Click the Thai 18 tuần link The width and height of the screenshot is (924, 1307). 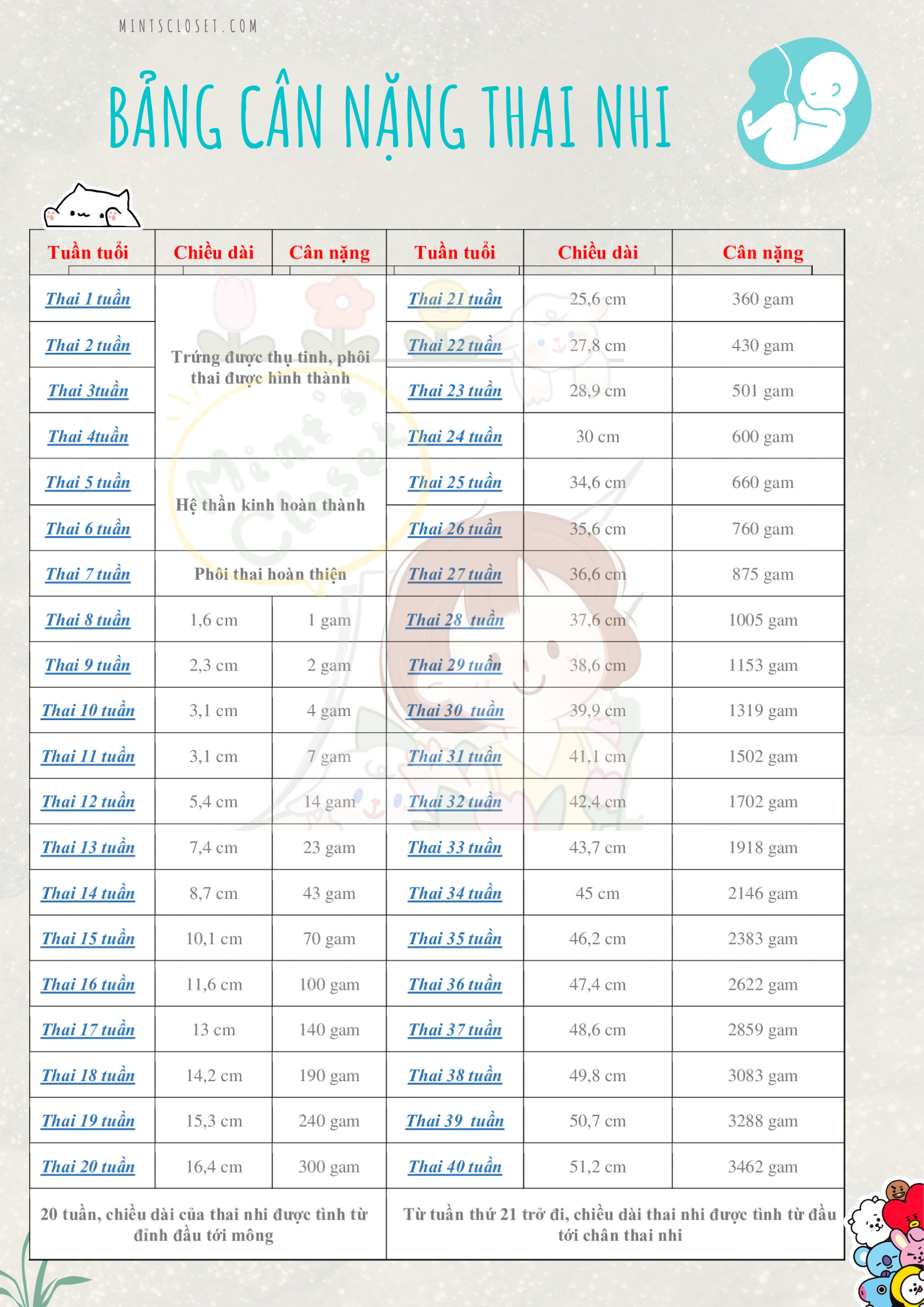coord(88,1076)
